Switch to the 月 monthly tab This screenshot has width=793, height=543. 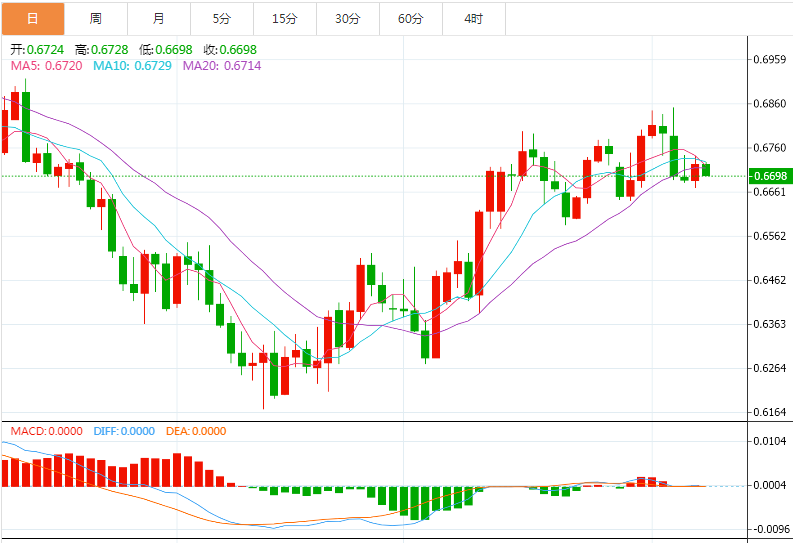(x=159, y=19)
